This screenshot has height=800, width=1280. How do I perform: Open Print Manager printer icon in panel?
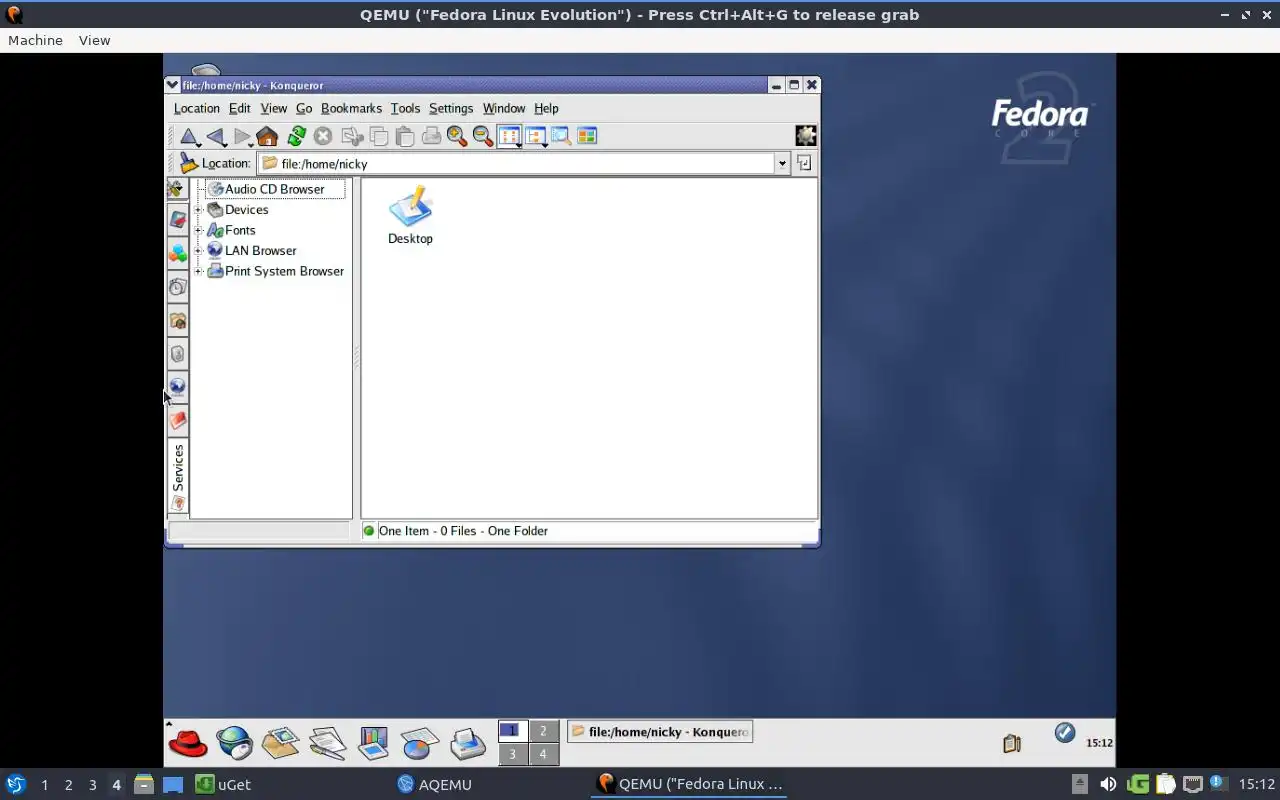coord(467,742)
